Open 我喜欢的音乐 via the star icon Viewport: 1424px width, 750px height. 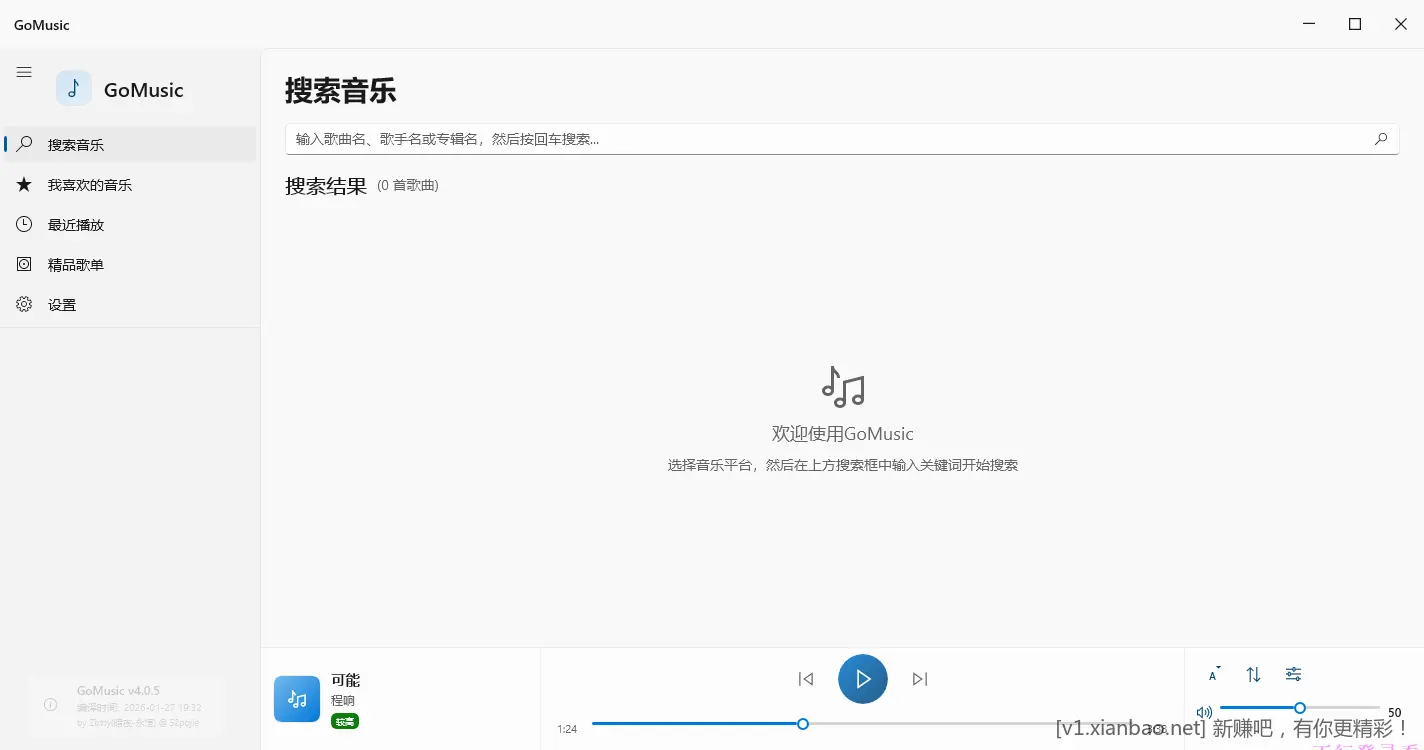24,184
